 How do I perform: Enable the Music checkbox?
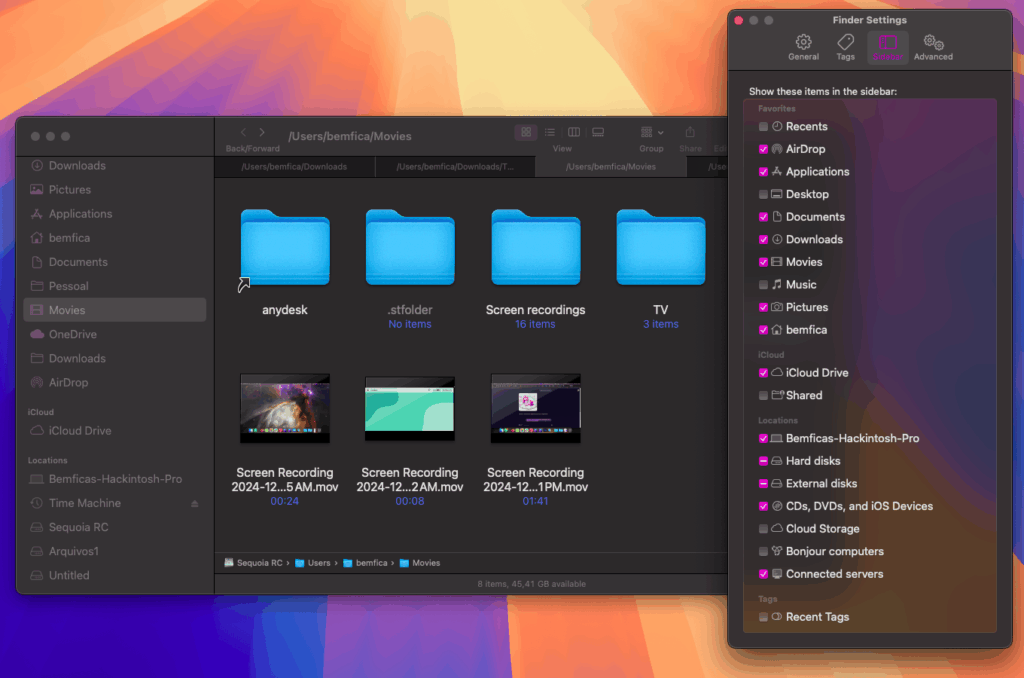click(764, 285)
